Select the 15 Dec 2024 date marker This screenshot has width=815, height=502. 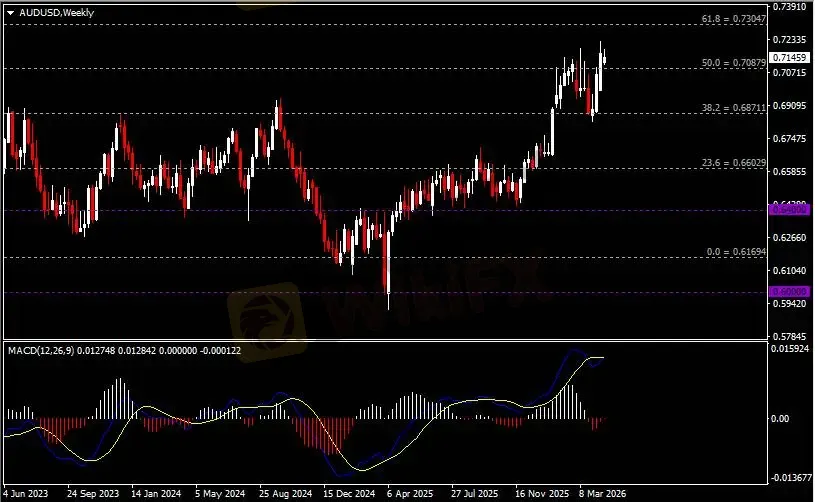347,494
